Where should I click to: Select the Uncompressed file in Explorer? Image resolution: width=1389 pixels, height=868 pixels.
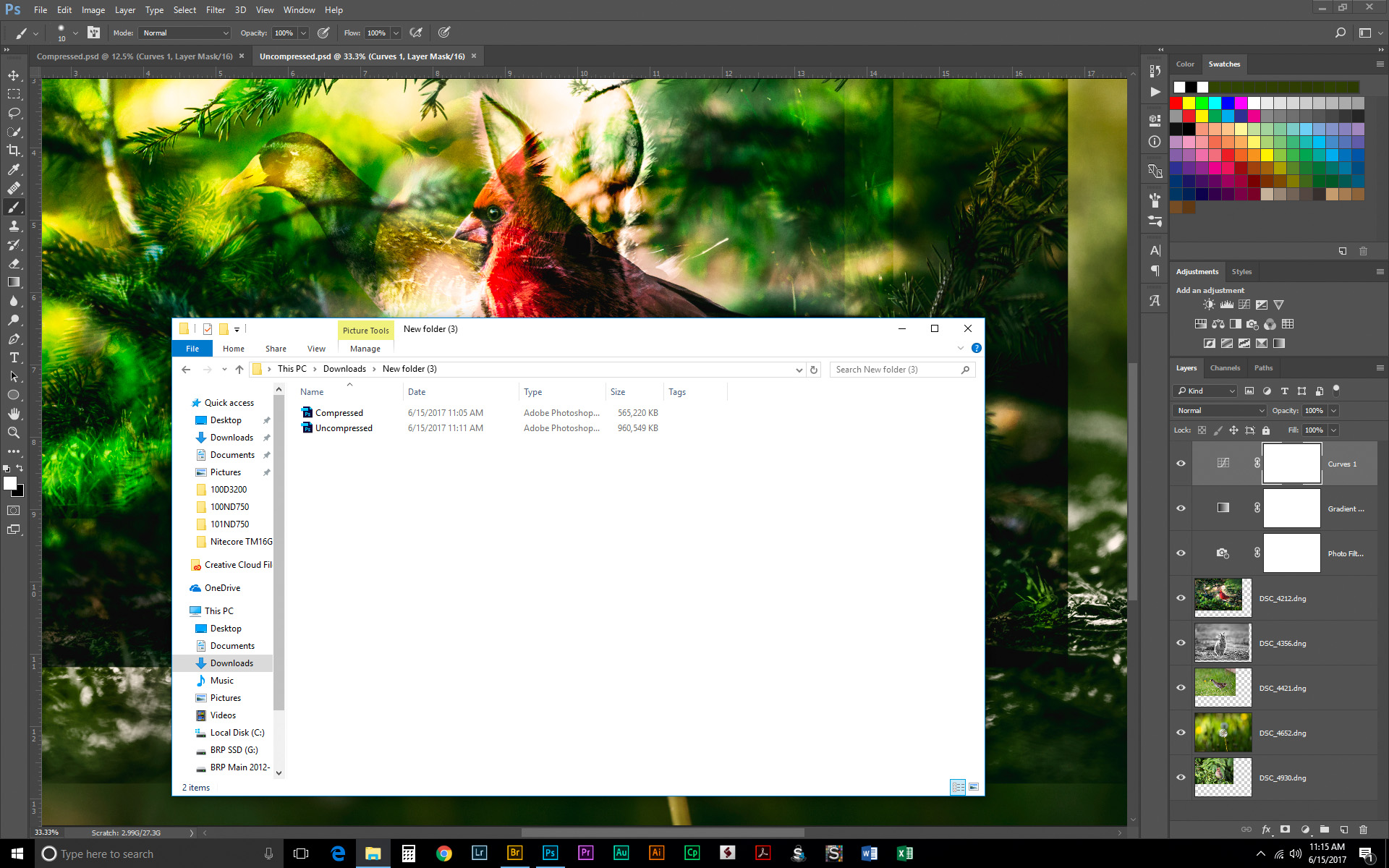[x=344, y=428]
